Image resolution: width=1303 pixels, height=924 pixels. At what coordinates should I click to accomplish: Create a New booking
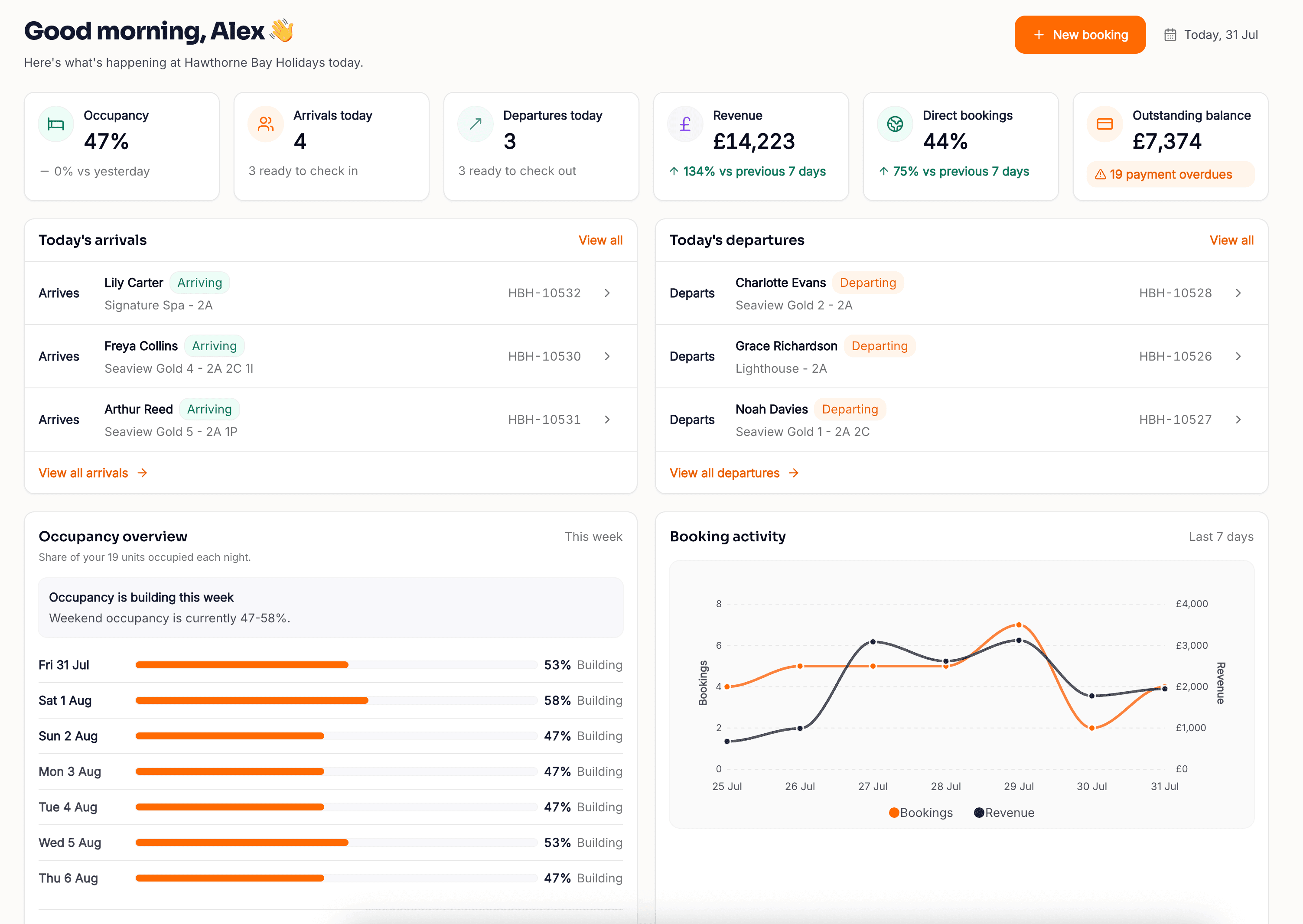1080,35
